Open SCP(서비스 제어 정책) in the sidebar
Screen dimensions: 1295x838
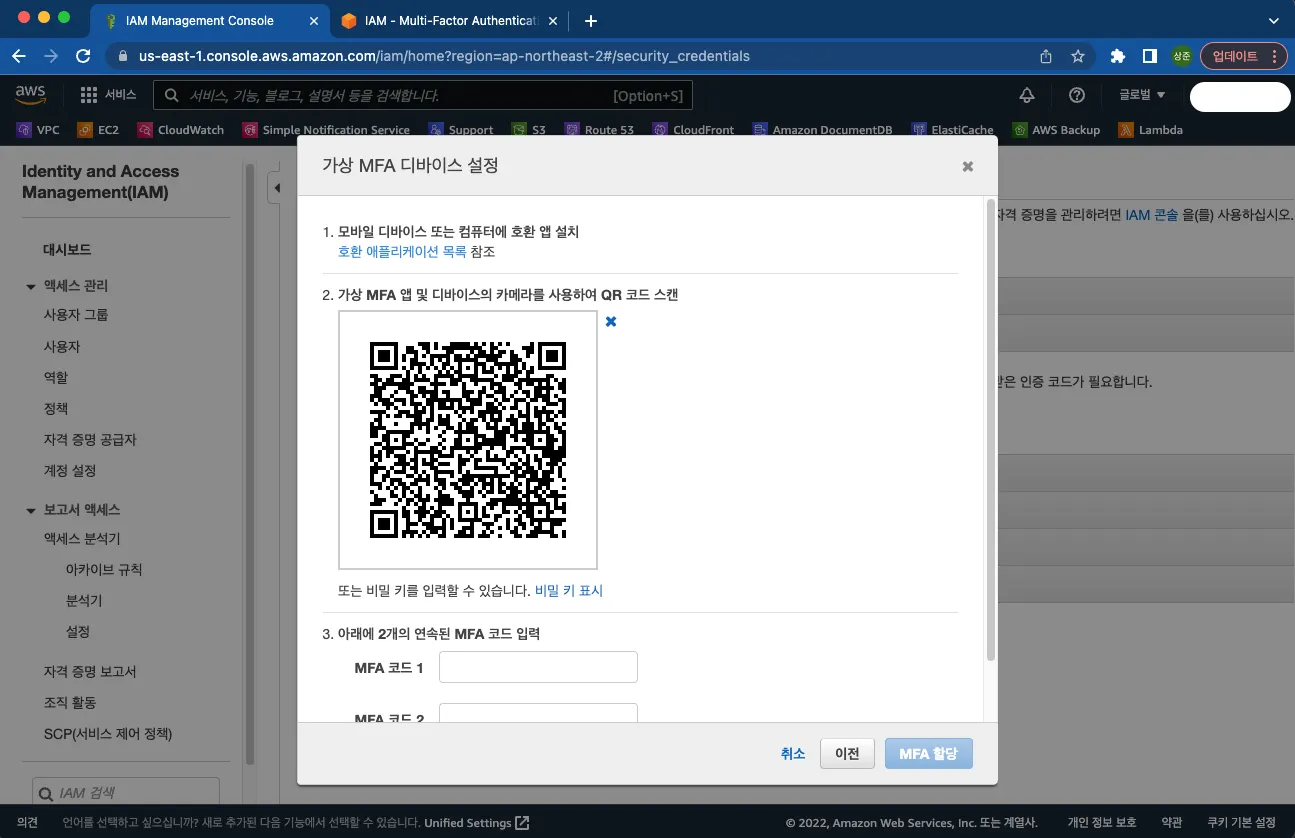coord(108,734)
